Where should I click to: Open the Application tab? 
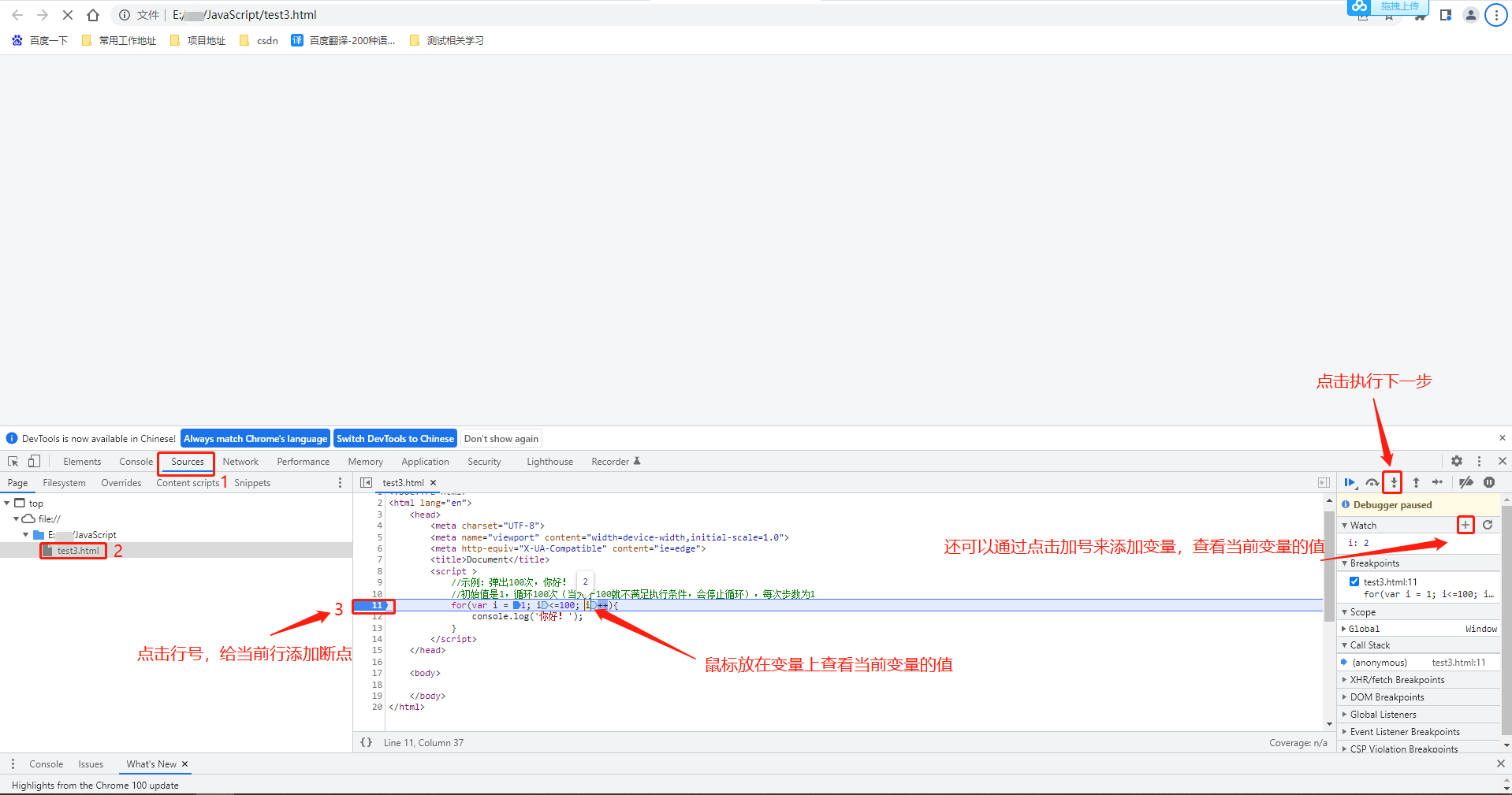[x=425, y=462]
